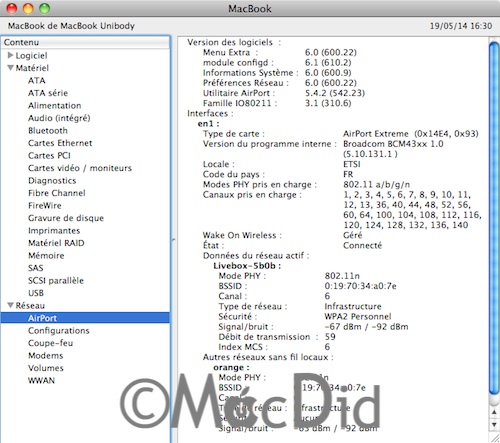Image resolution: width=500 pixels, height=443 pixels.
Task: Click the yellow minimize window button
Action: 28,8
